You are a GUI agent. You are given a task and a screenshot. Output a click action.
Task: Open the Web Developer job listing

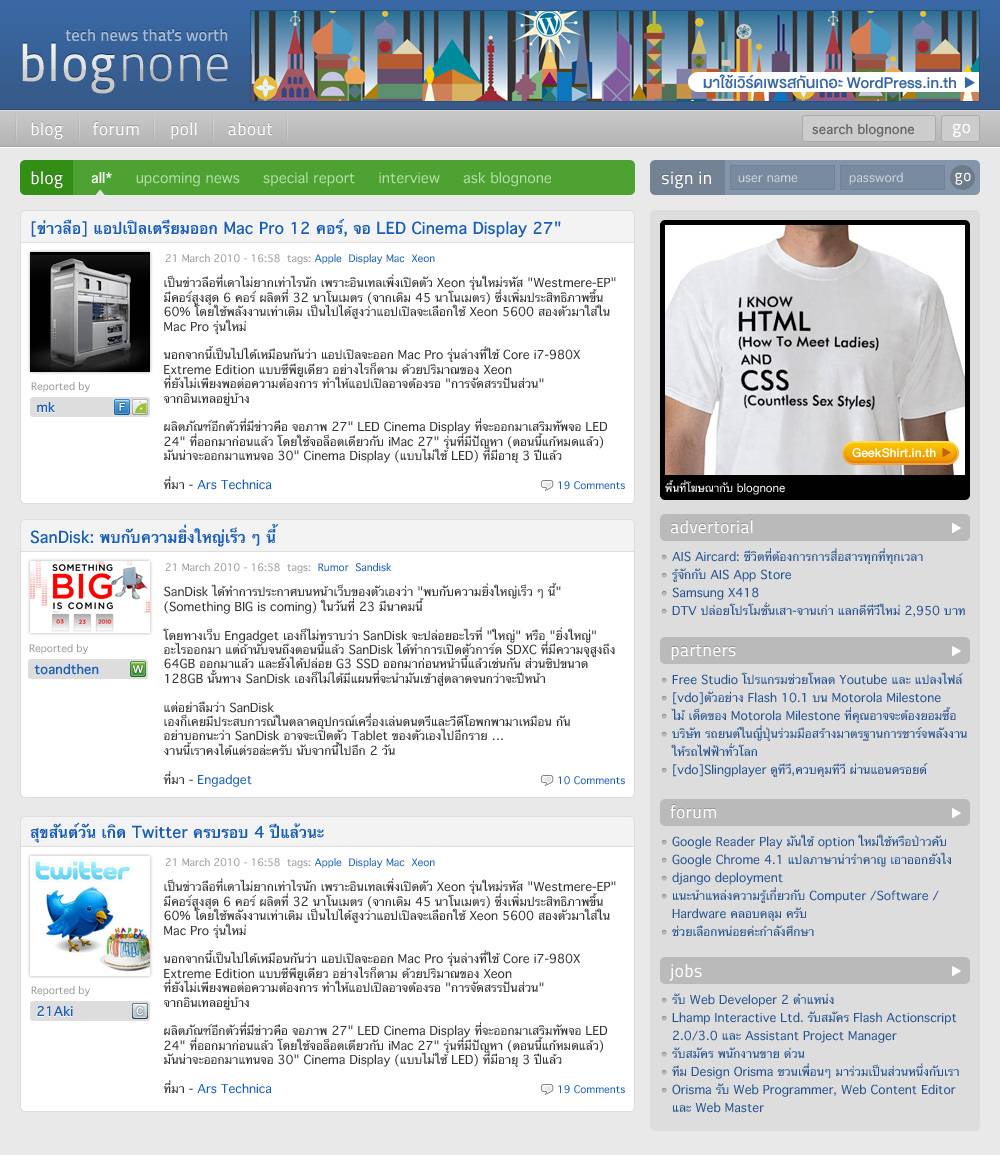click(x=753, y=1000)
